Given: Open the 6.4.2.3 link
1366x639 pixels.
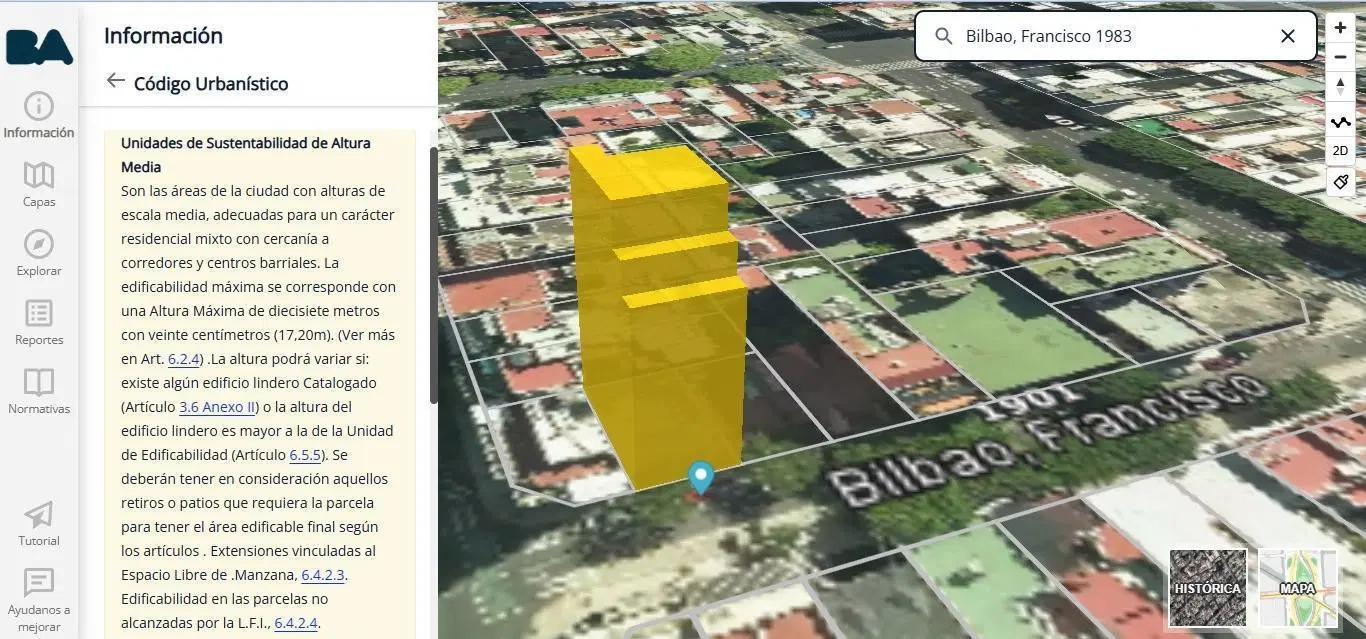Looking at the screenshot, I should (x=323, y=575).
